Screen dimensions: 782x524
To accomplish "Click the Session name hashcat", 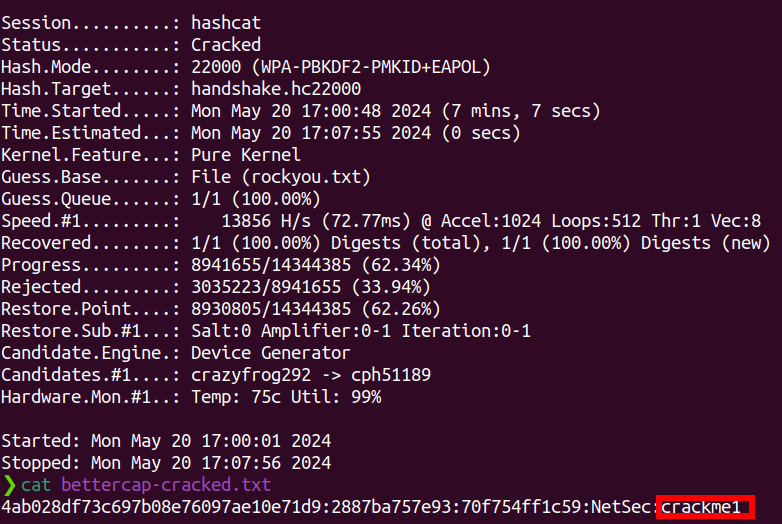I will pos(226,23).
